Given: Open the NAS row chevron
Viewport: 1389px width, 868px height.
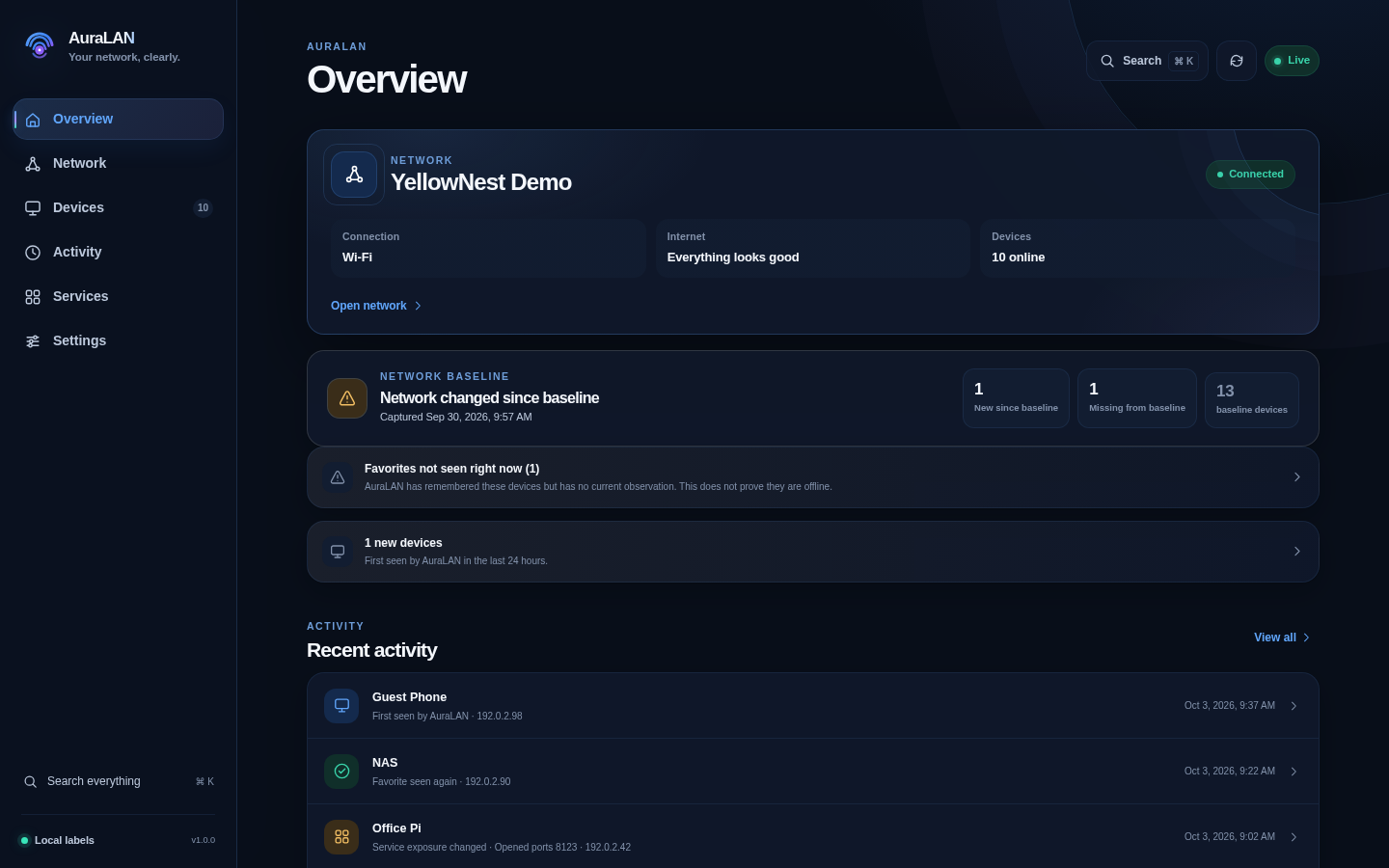Looking at the screenshot, I should pos(1294,772).
